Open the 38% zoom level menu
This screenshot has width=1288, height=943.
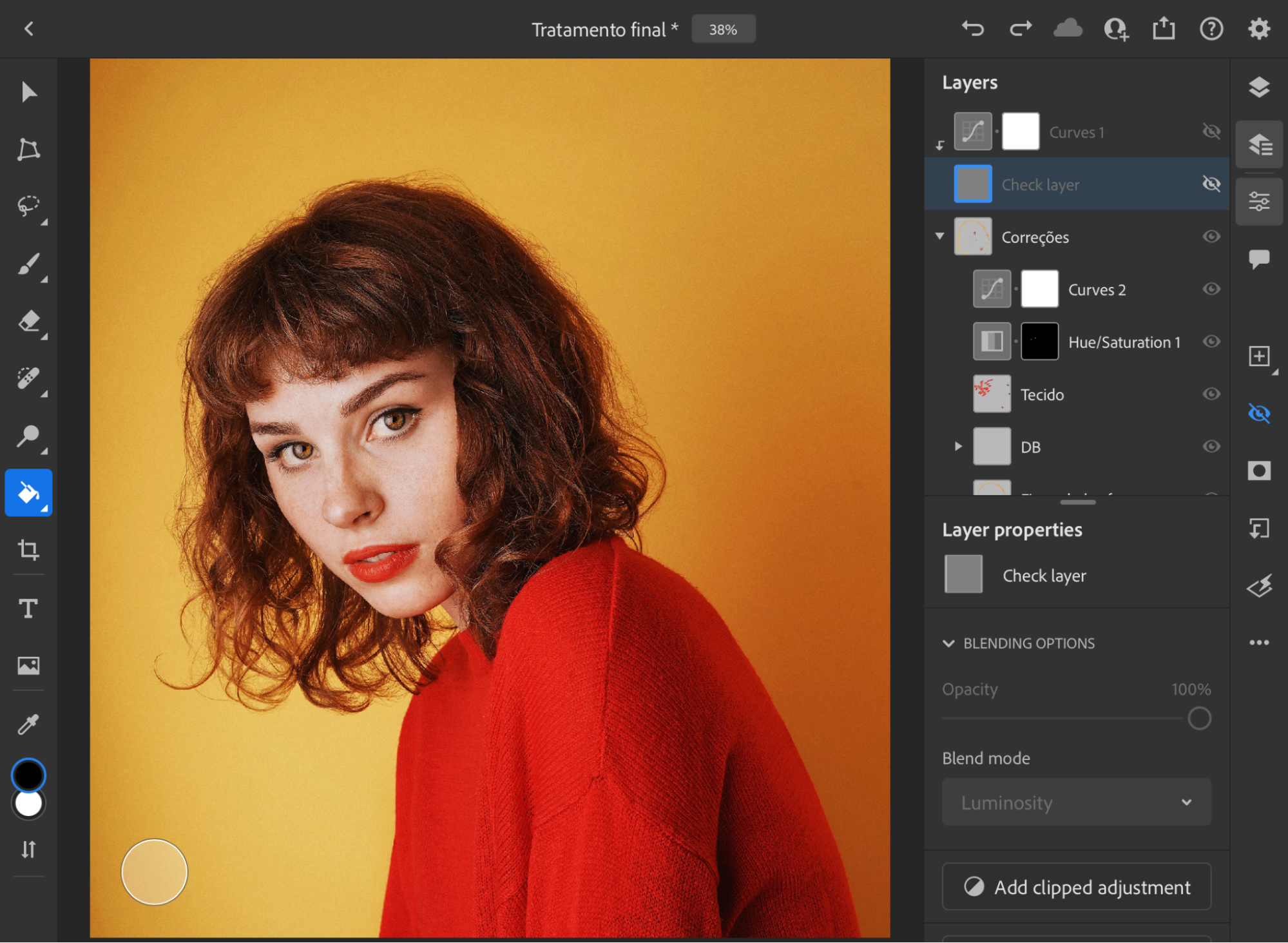point(723,29)
